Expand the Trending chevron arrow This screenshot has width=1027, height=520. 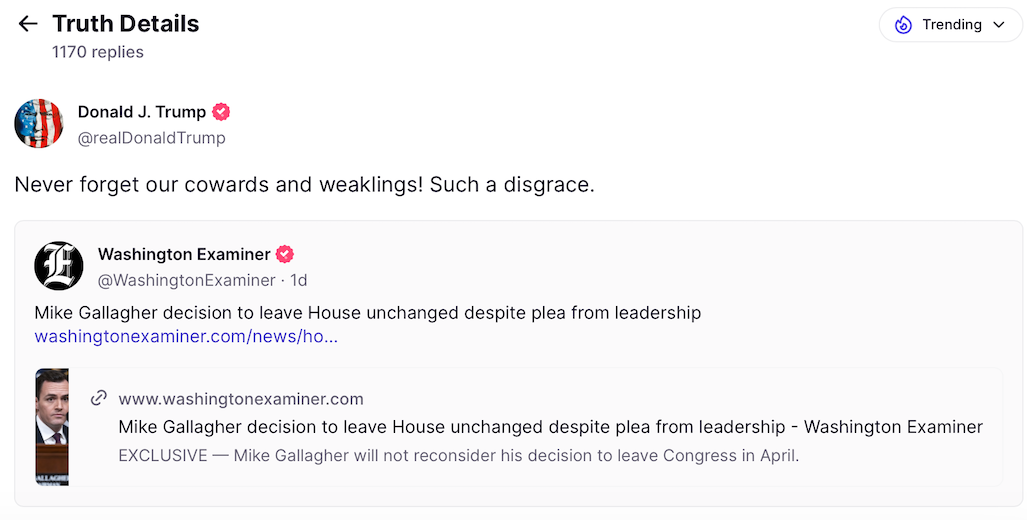click(x=998, y=25)
